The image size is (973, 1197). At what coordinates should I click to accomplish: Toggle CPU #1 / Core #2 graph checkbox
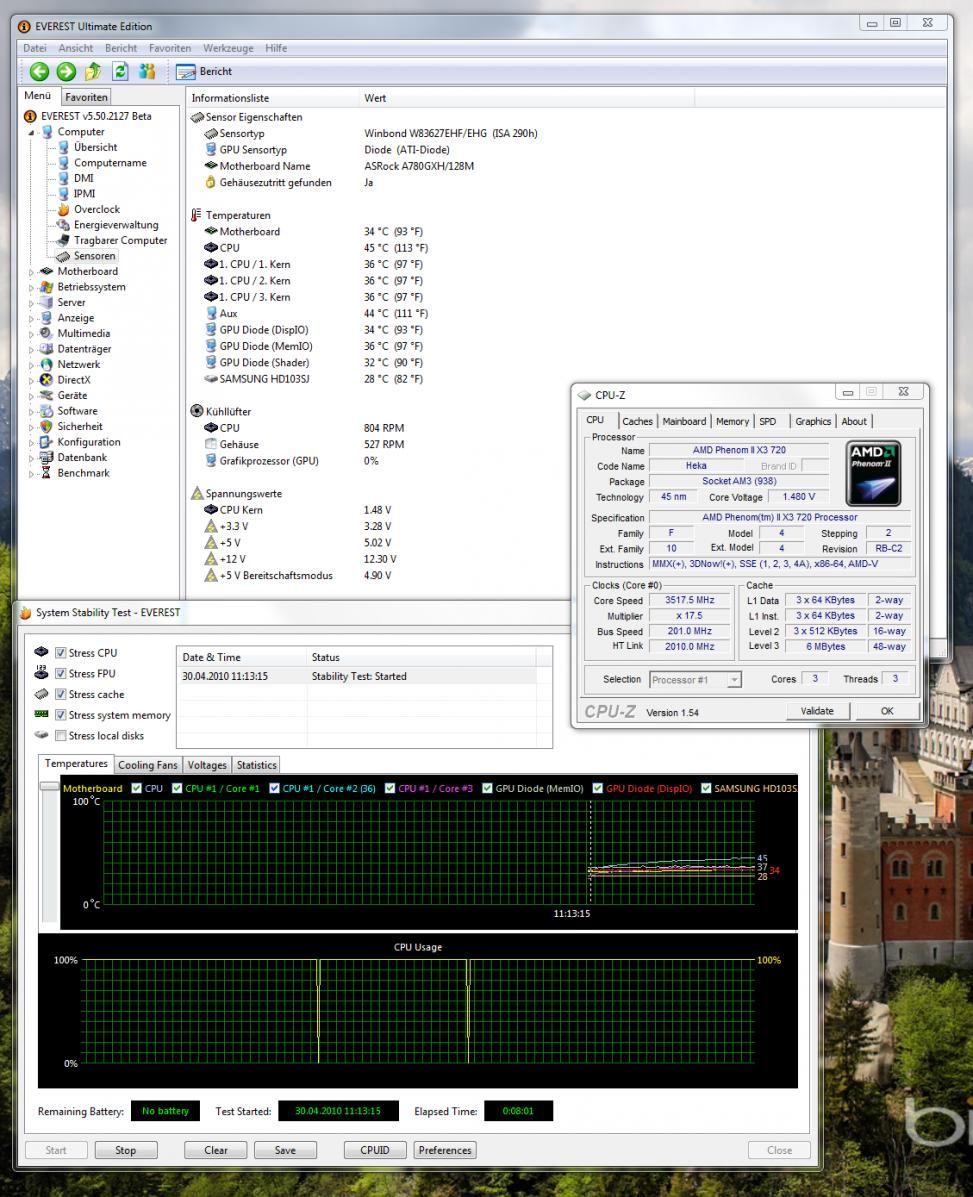pyautogui.click(x=274, y=789)
